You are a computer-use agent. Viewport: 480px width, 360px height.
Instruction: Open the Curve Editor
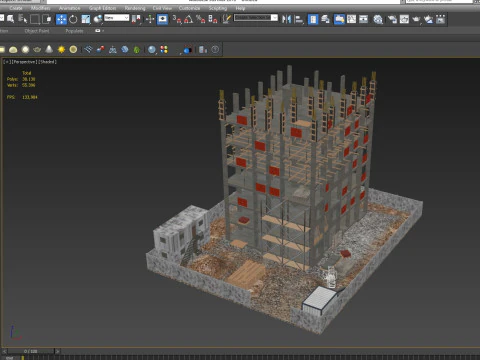[351, 19]
